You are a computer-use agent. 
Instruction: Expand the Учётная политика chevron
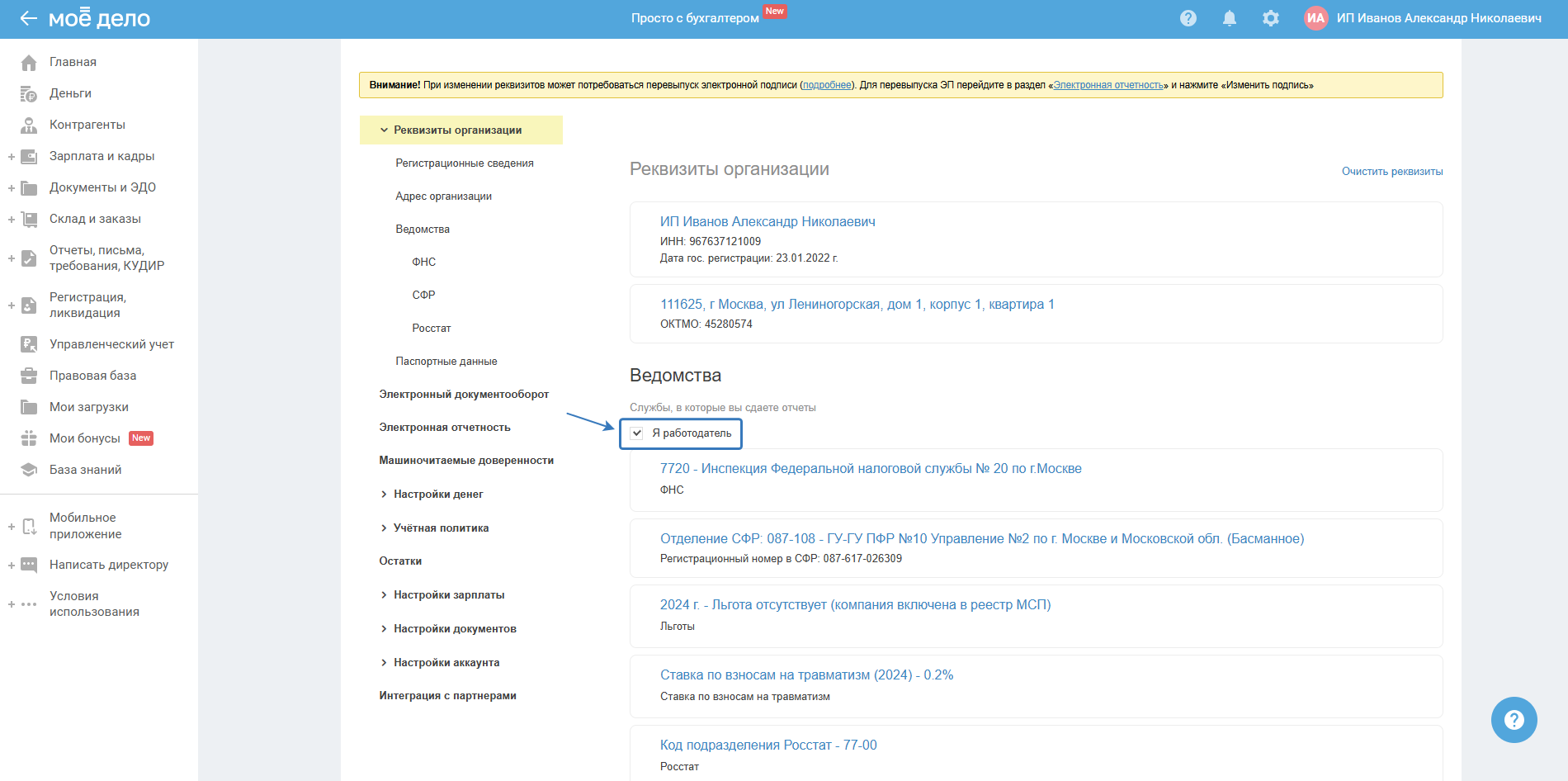[384, 528]
